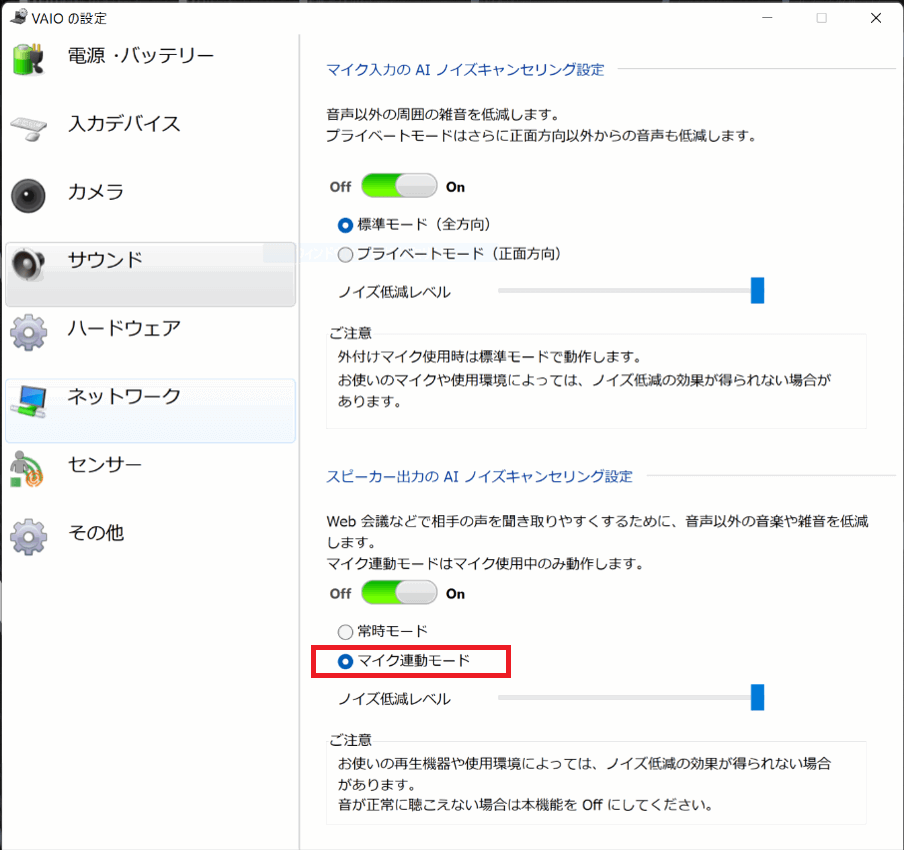904x850 pixels.
Task: Click the ハードウェア gear icon
Action: [x=28, y=333]
